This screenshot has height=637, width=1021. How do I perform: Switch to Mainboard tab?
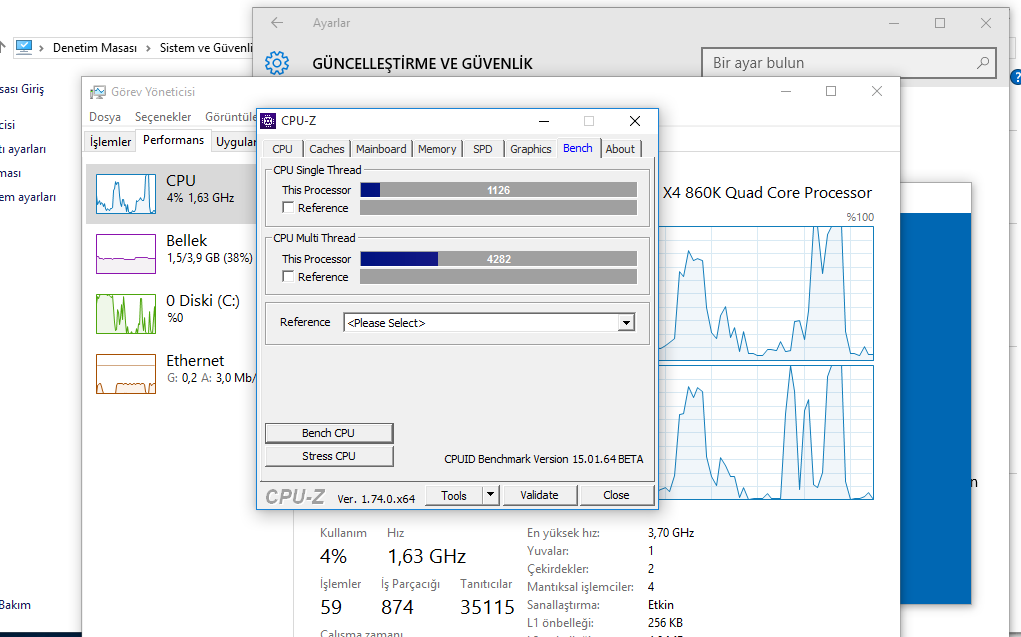click(381, 149)
